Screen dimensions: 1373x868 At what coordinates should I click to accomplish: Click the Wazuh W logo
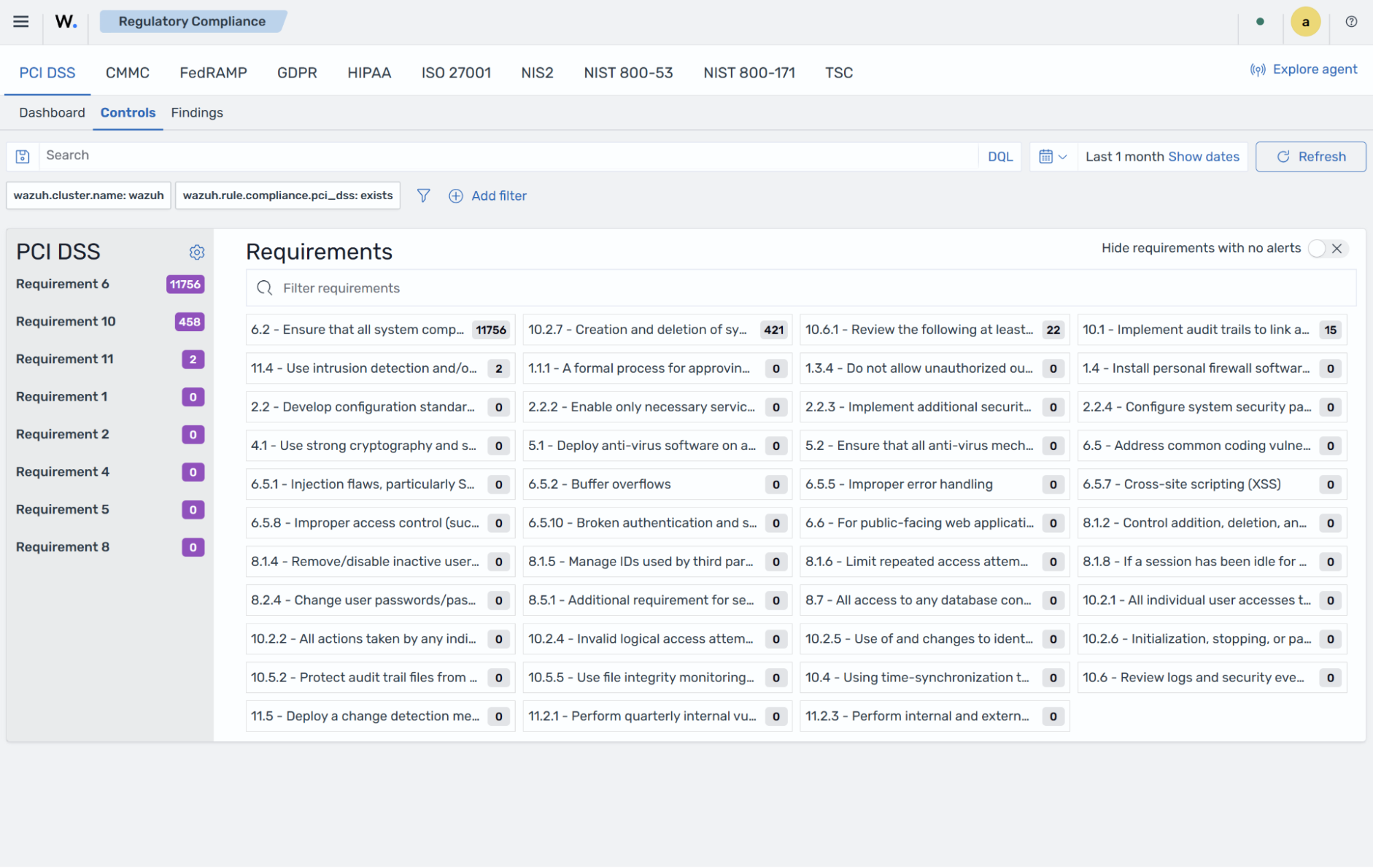(x=66, y=21)
